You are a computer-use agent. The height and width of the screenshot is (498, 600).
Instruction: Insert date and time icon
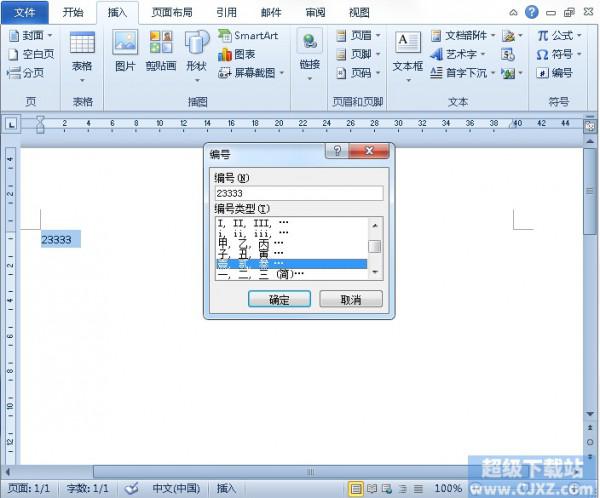[x=508, y=54]
